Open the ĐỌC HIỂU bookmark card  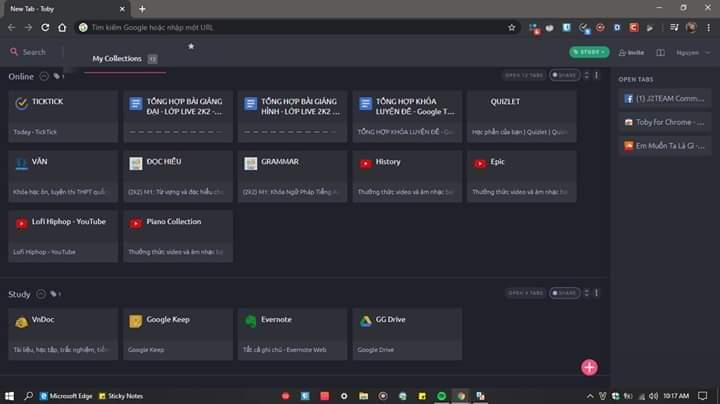[178, 176]
